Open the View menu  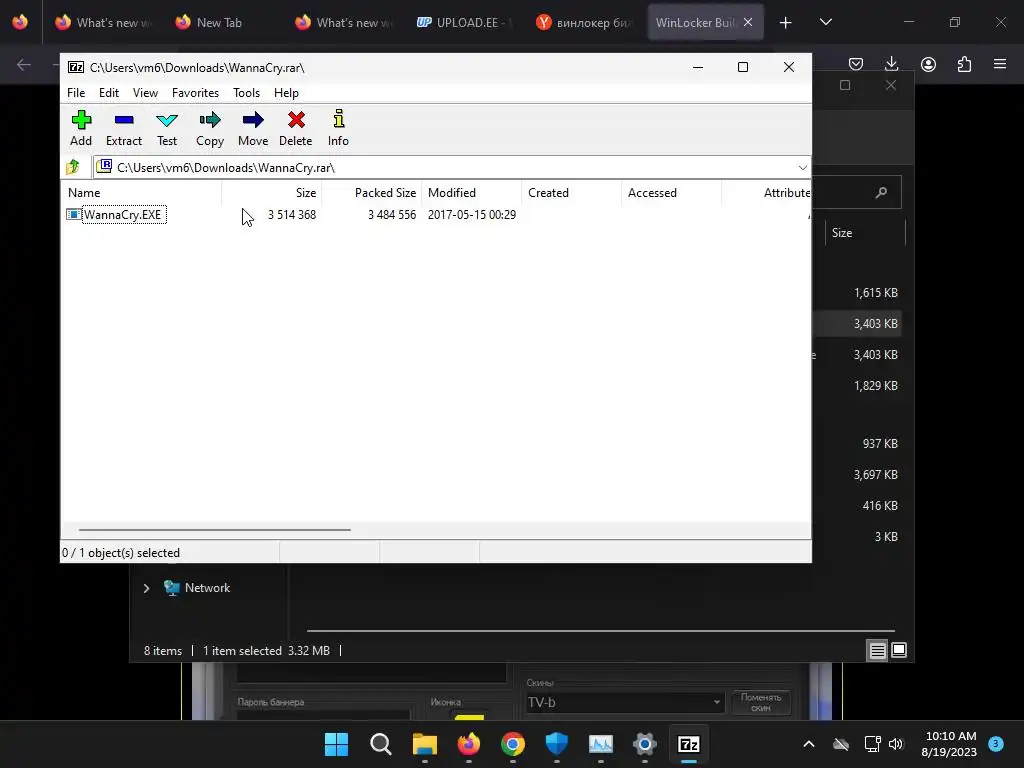click(145, 93)
